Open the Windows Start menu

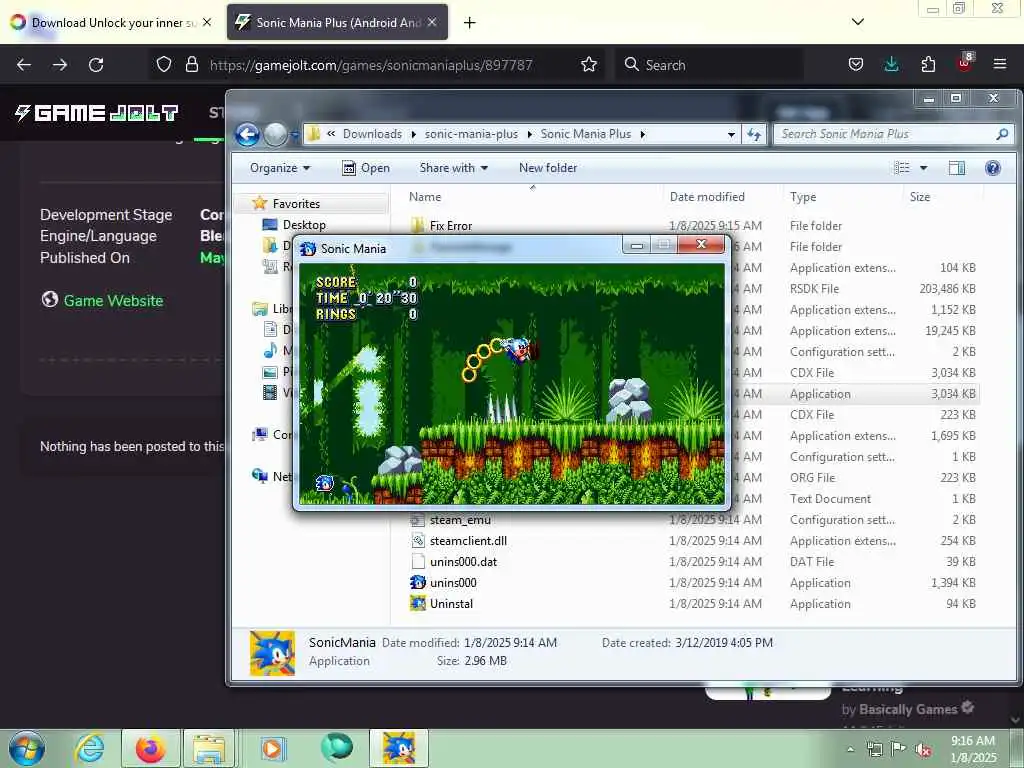tap(27, 748)
